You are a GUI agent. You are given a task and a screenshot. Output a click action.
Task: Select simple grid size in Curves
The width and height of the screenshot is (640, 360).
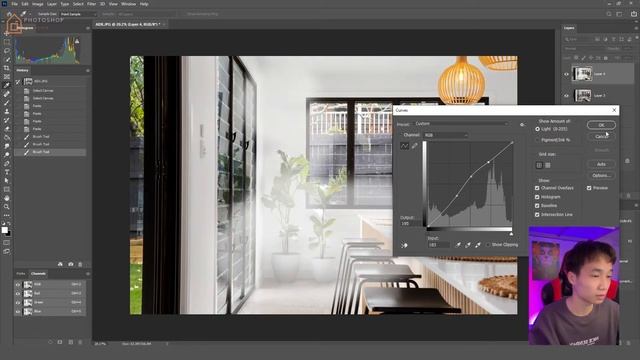pos(539,165)
